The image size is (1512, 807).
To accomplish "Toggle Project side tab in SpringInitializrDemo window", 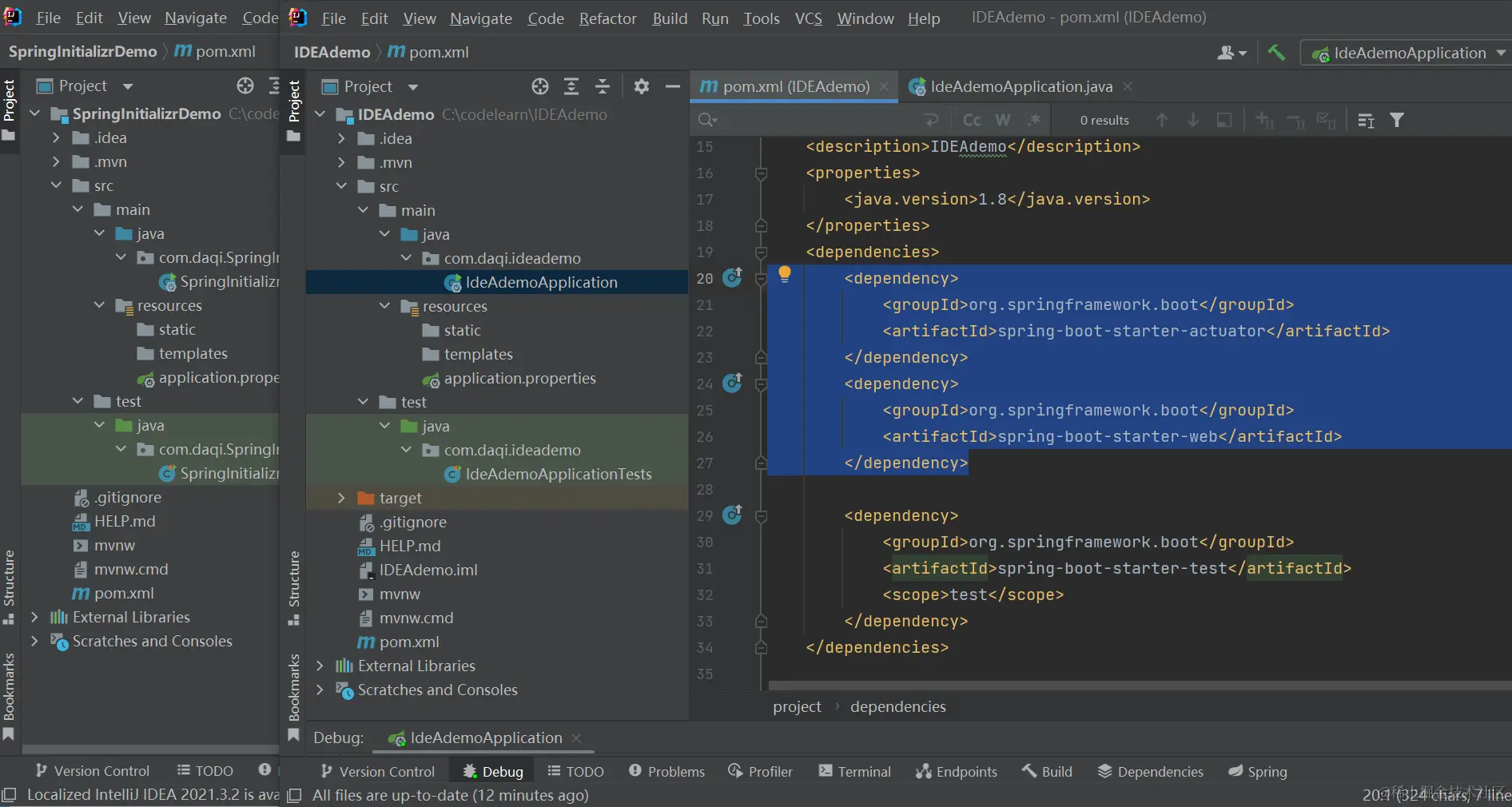I will click(x=9, y=109).
